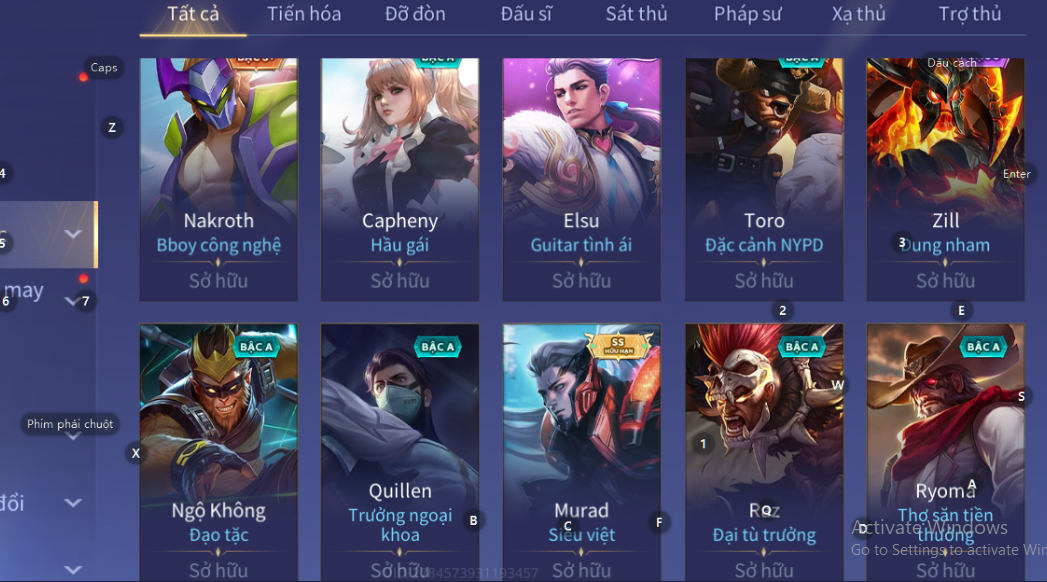The image size is (1047, 582).
Task: Select the Nakroth Bboy công nghệ skin card
Action: coord(218,179)
